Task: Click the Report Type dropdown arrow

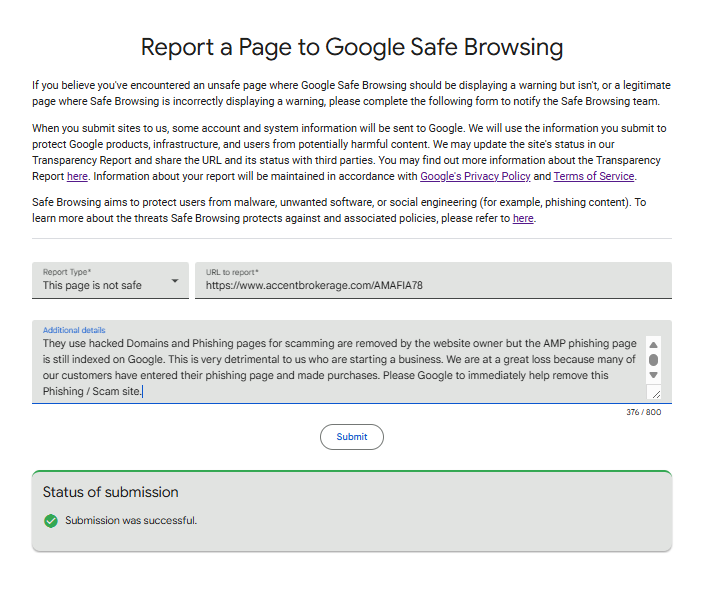Action: point(175,281)
